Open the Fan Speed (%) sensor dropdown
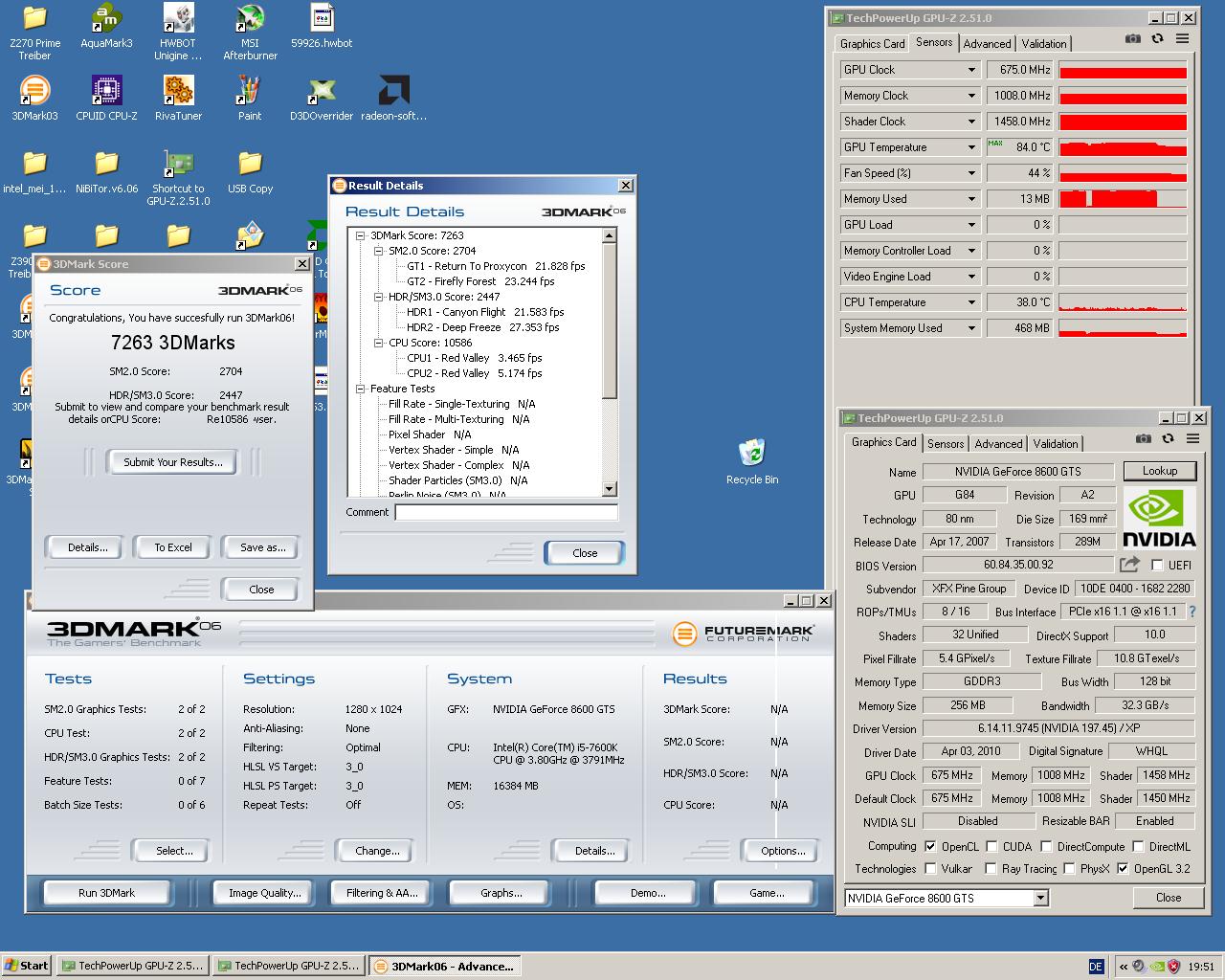 (971, 173)
